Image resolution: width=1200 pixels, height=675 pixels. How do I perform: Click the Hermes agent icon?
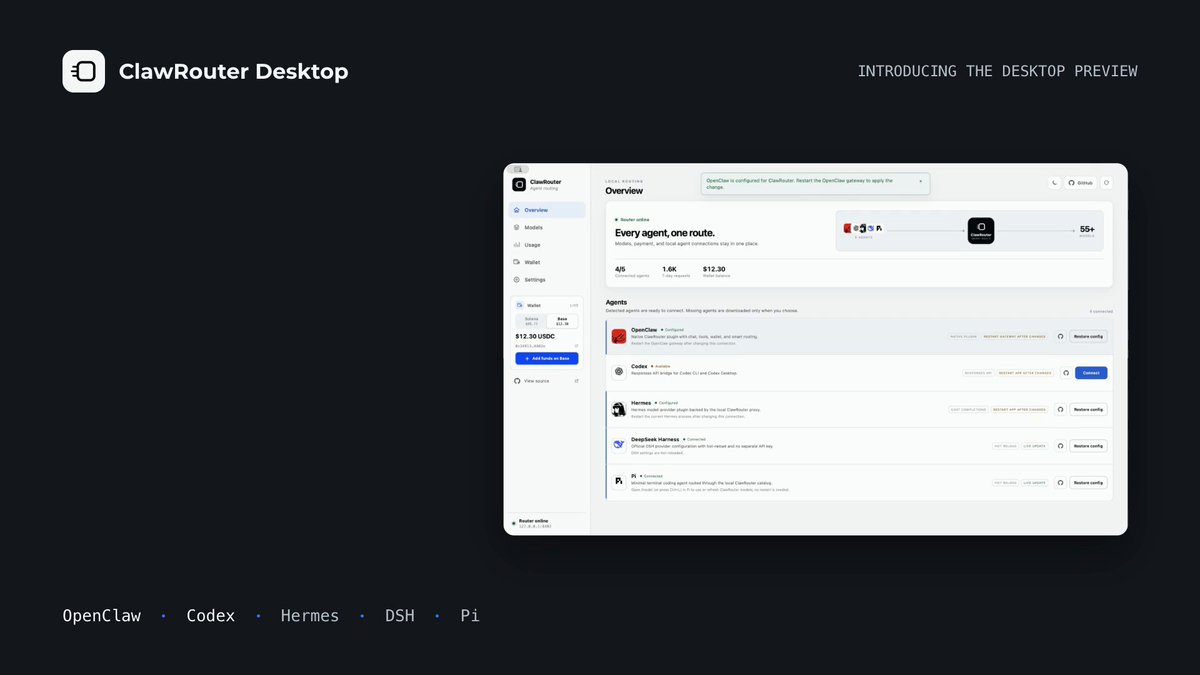coord(619,409)
